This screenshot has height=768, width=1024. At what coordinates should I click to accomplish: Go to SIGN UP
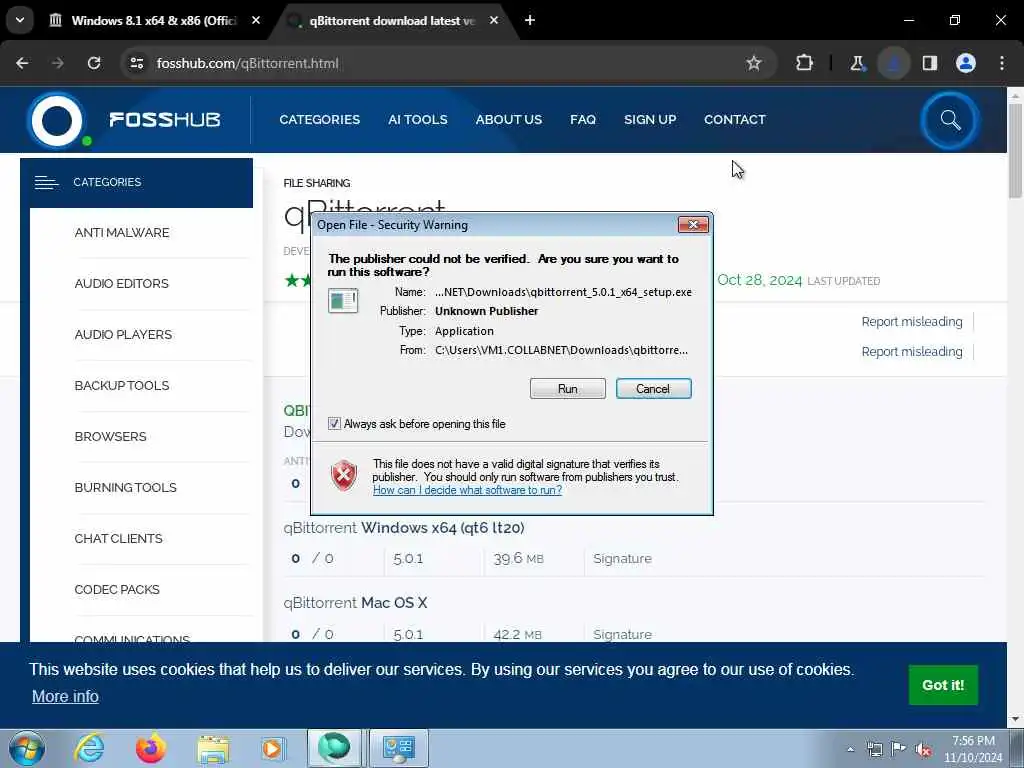650,120
